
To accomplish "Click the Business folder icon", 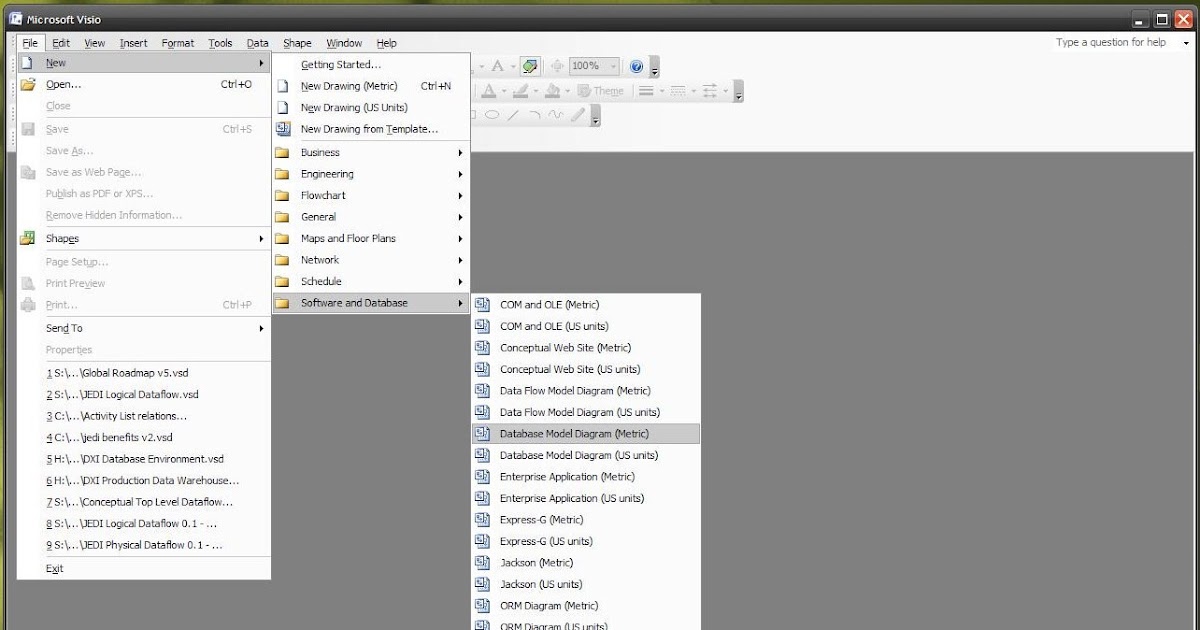I will (x=282, y=152).
